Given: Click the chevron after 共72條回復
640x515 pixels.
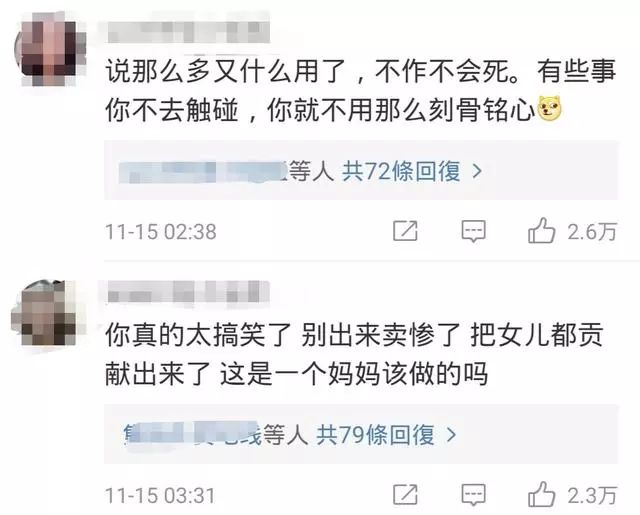Looking at the screenshot, I should (x=477, y=171).
